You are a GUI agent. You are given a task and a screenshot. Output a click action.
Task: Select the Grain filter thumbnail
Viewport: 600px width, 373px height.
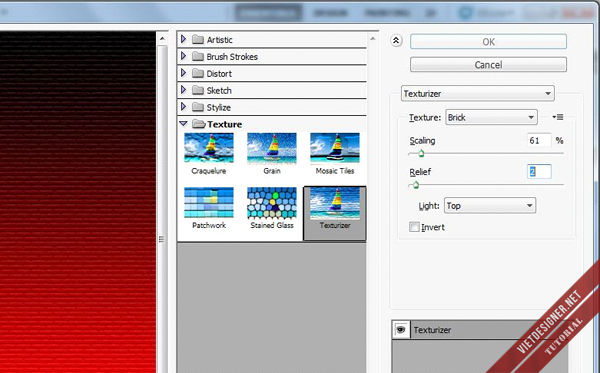click(272, 148)
